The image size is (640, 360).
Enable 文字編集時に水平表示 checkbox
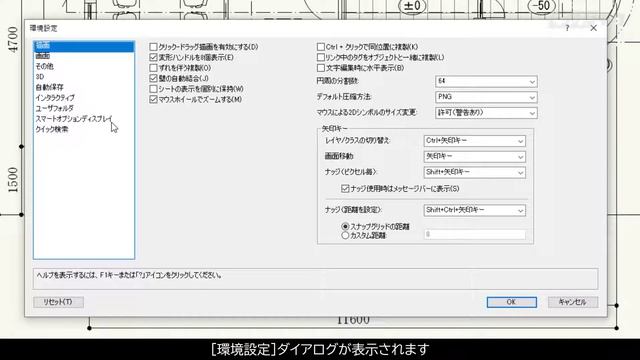321,68
